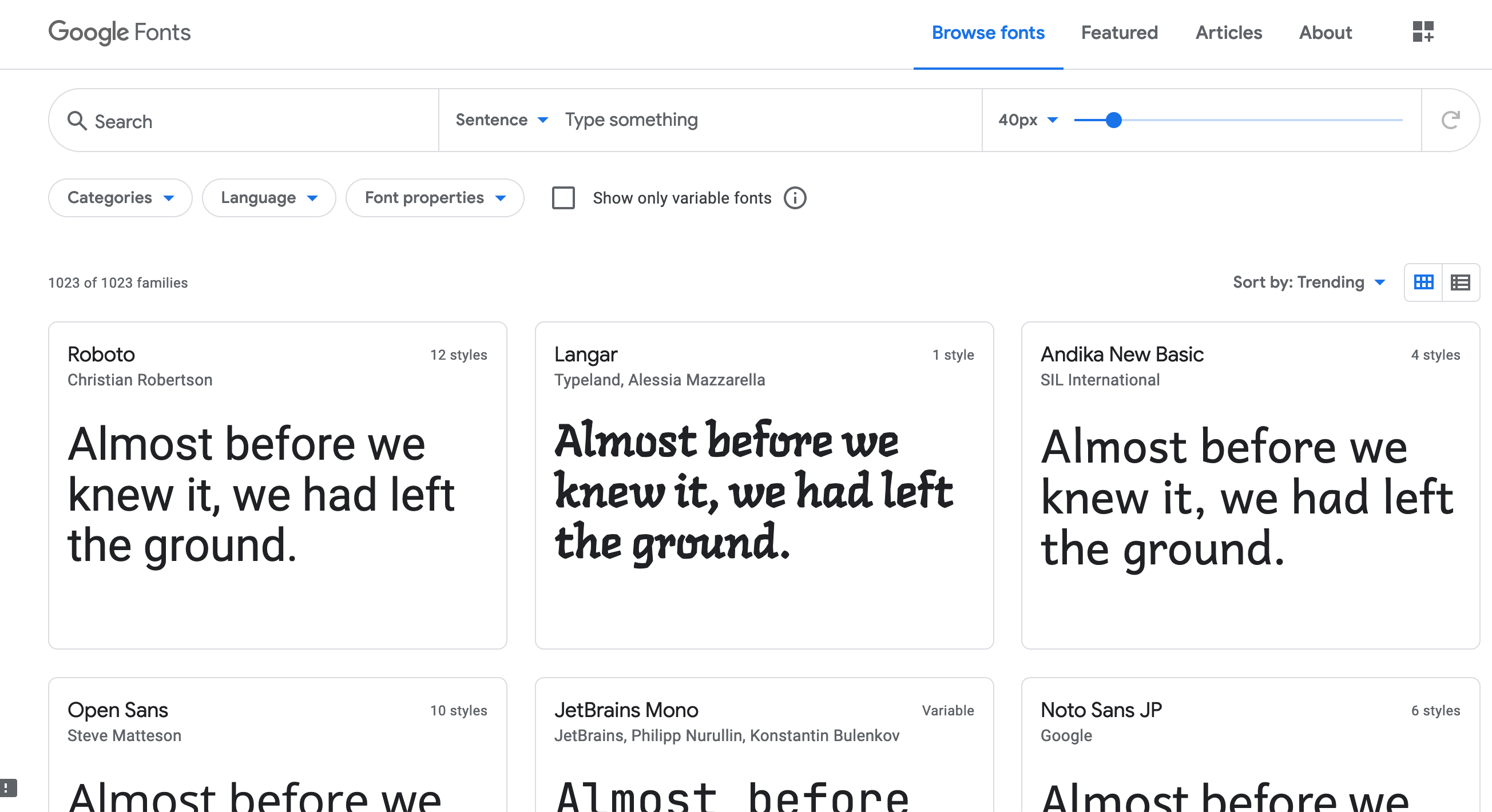Click Andika New Basic's 4 styles label

1435,355
